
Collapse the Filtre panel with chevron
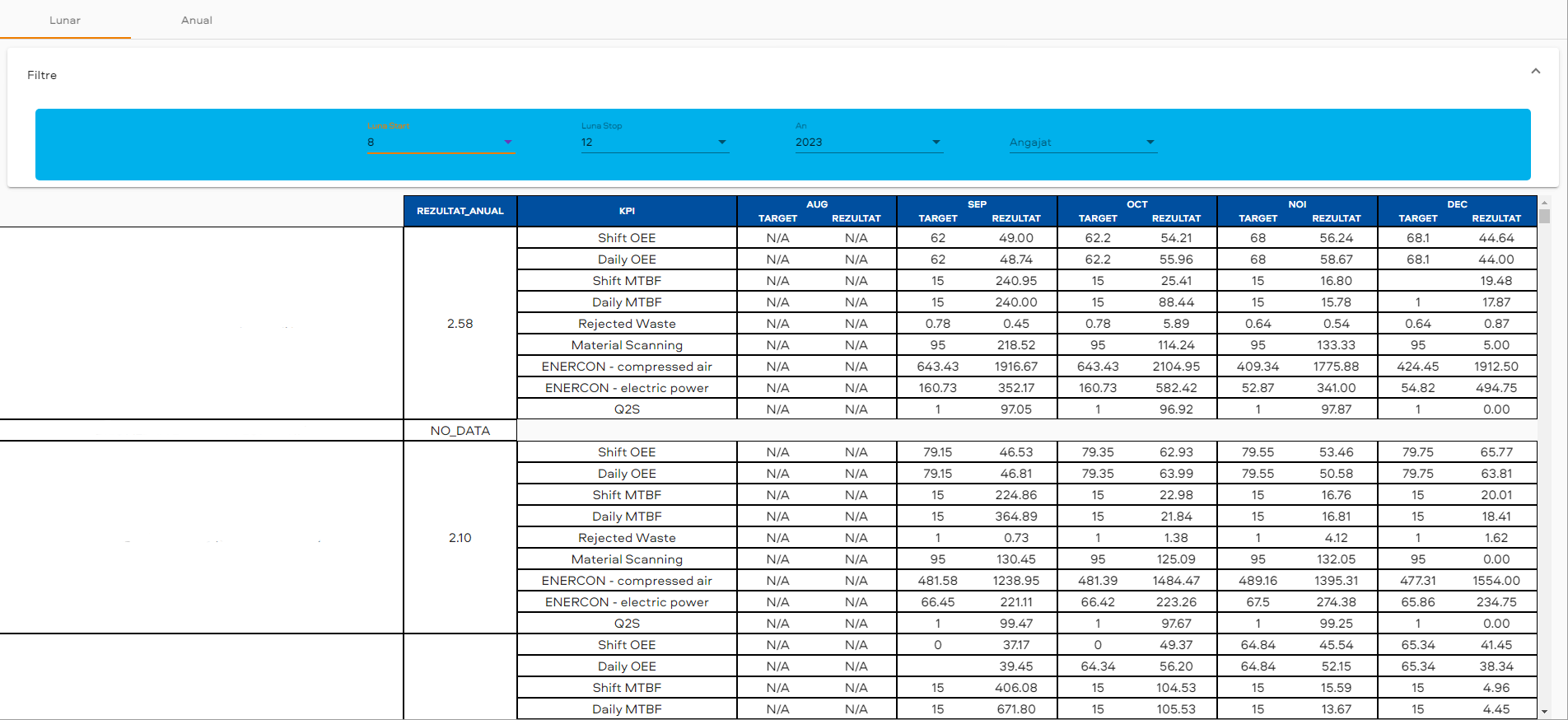1535,72
